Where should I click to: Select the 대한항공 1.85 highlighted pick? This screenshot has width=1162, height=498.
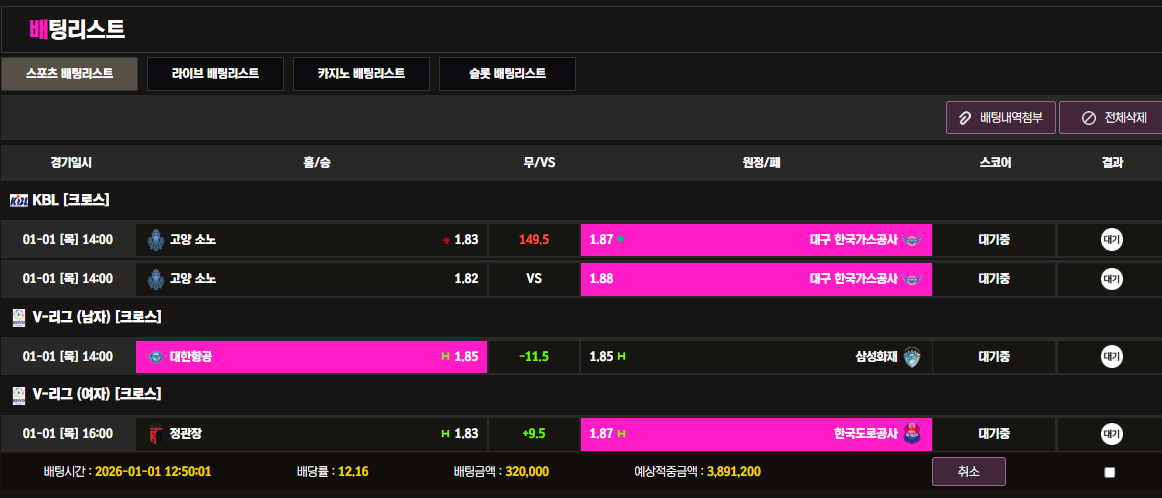pos(311,357)
